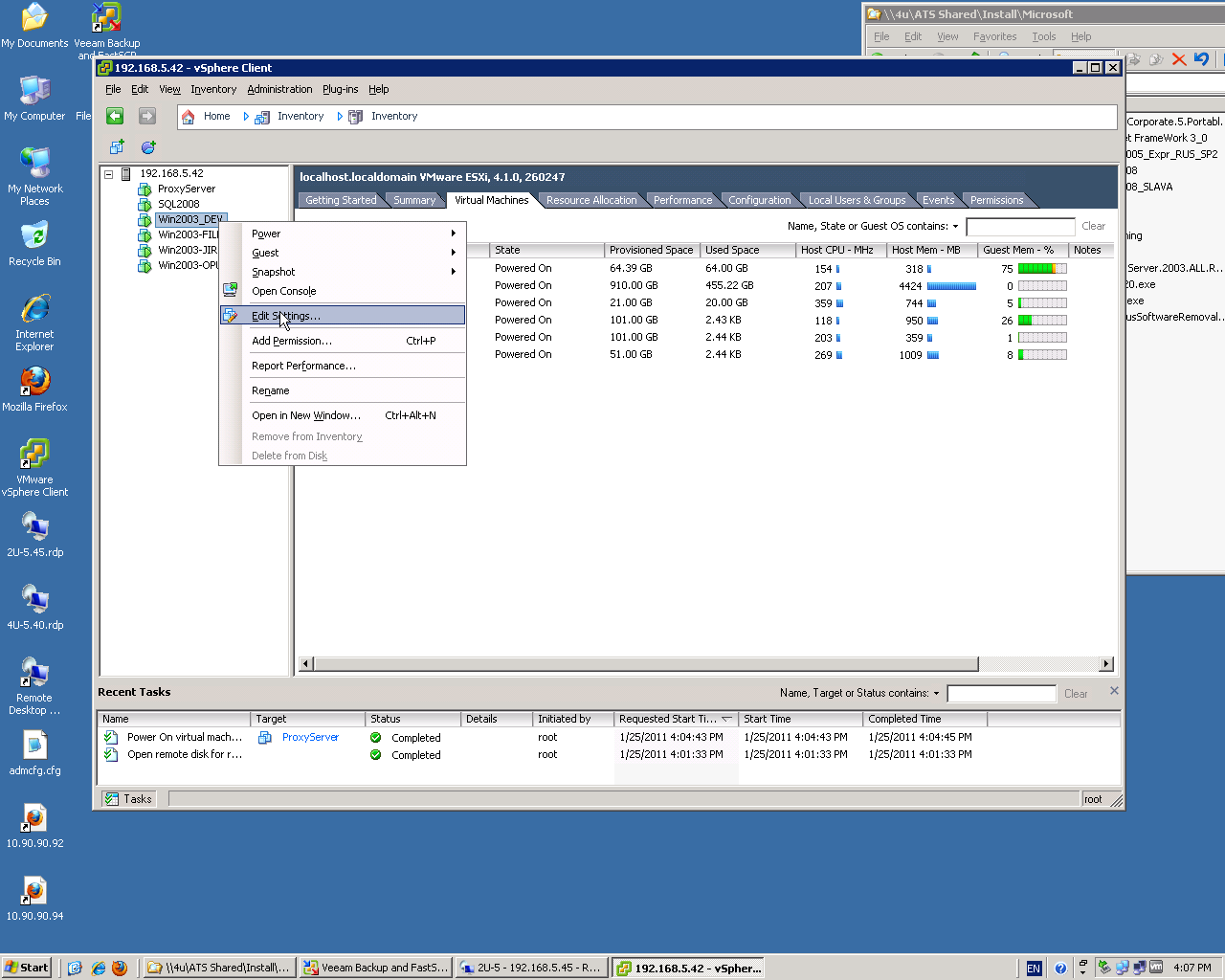The height and width of the screenshot is (980, 1225).
Task: Select the Veeam Backup and FastSCP desktop shortcut
Action: point(107,31)
